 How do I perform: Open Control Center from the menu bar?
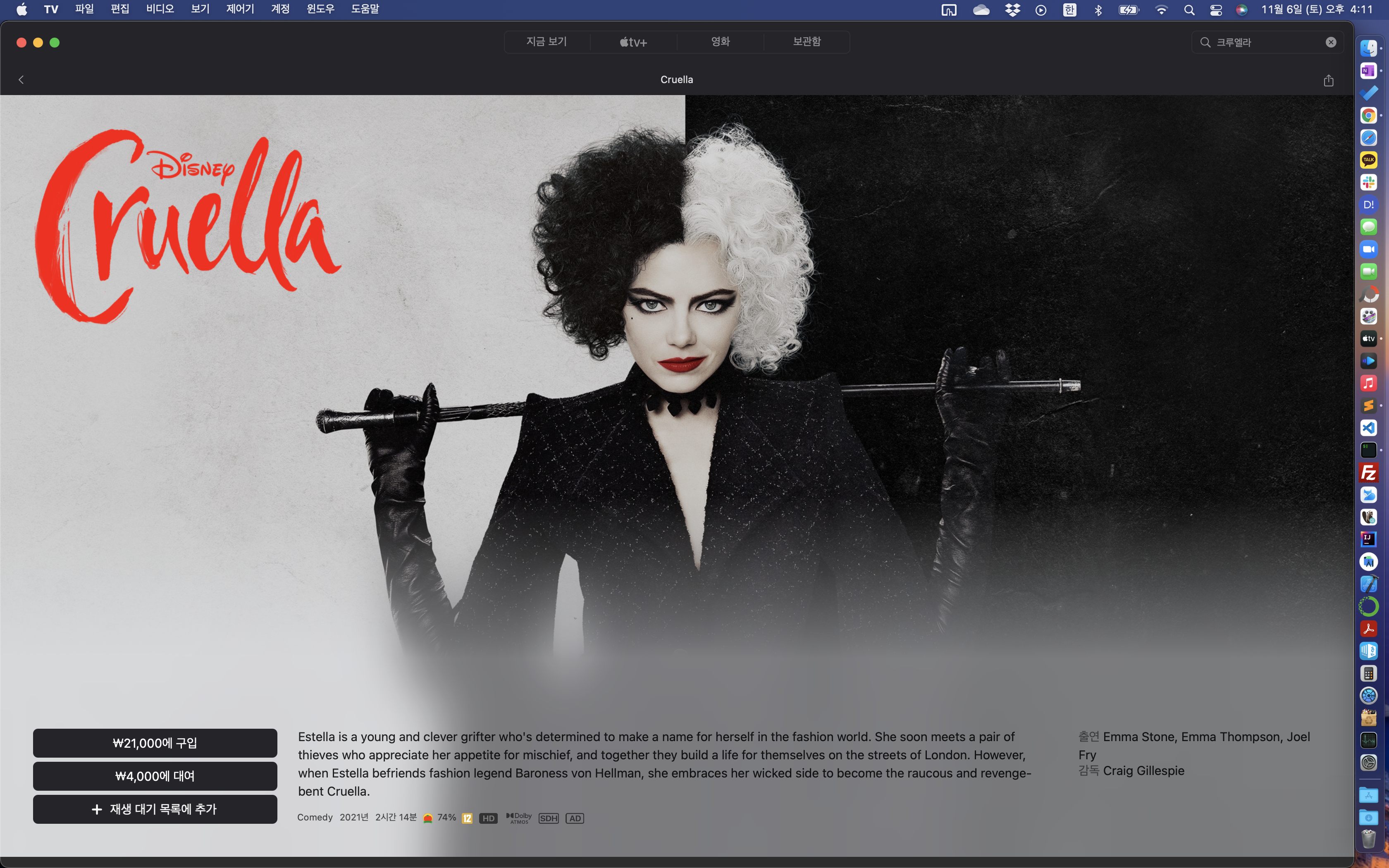tap(1216, 10)
